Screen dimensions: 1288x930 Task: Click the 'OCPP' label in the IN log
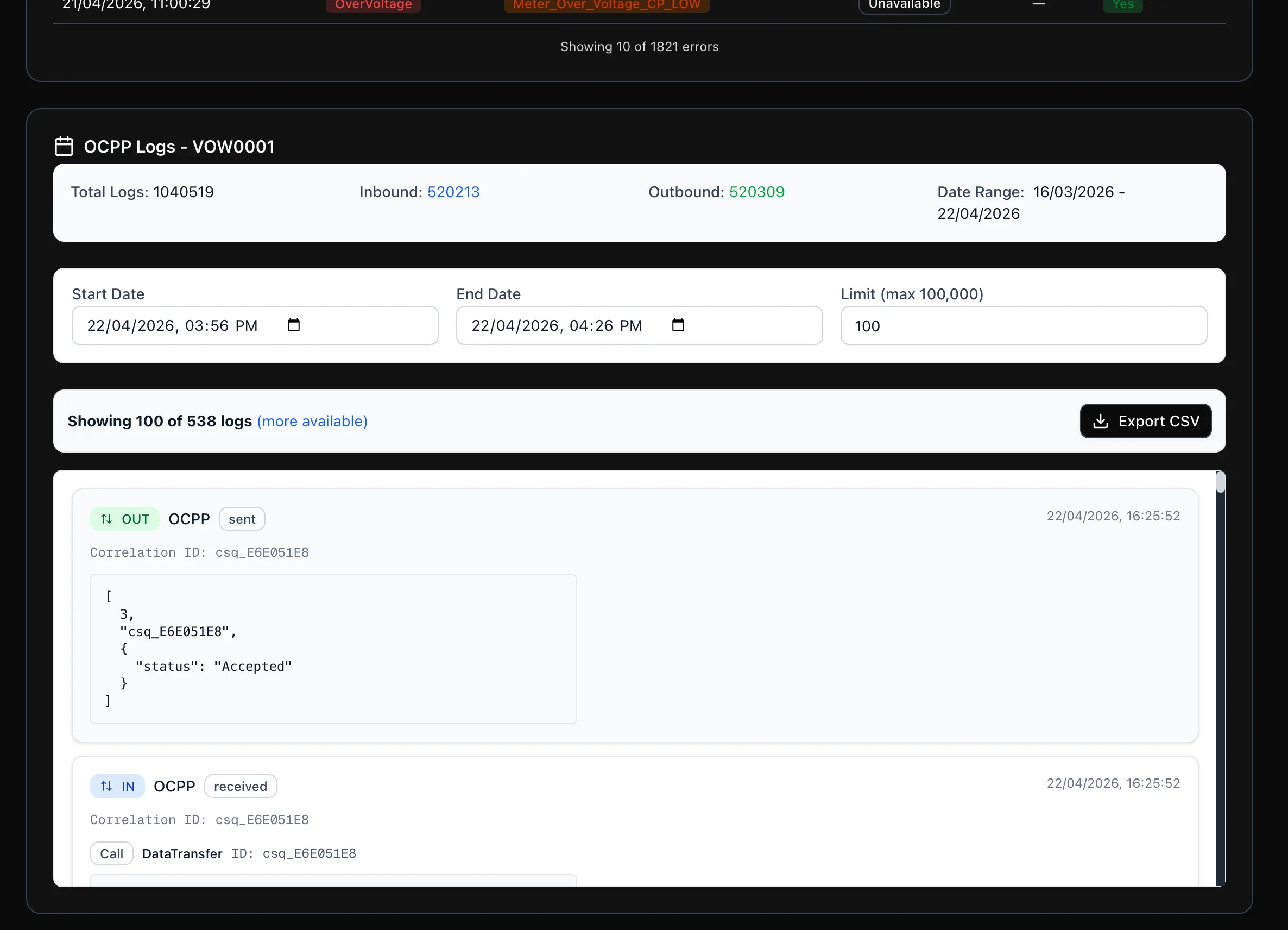tap(174, 786)
